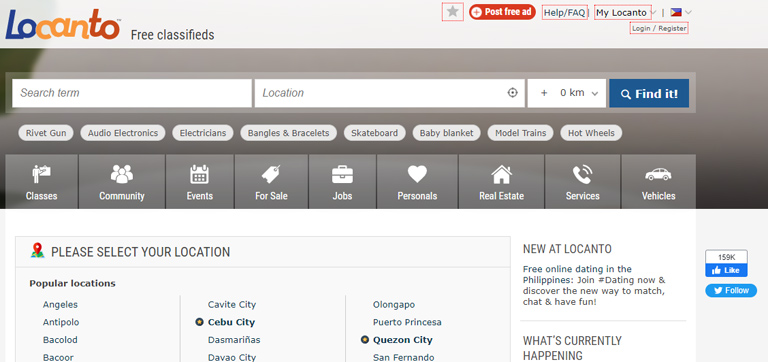Image resolution: width=768 pixels, height=362 pixels.
Task: Expand the My Locanto dropdown
Action: 625,13
